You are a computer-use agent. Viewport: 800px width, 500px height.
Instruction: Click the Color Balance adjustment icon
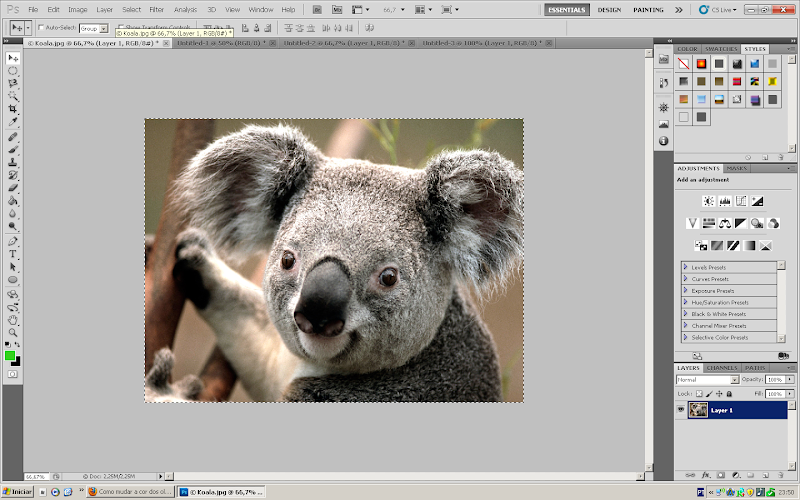click(723, 223)
